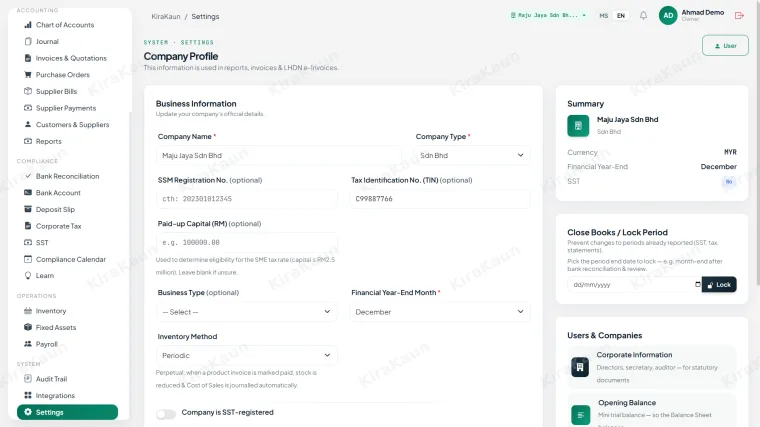Viewport: 760px width, 427px height.
Task: Click the logout icon beside Ahmad Demo
Action: [739, 16]
